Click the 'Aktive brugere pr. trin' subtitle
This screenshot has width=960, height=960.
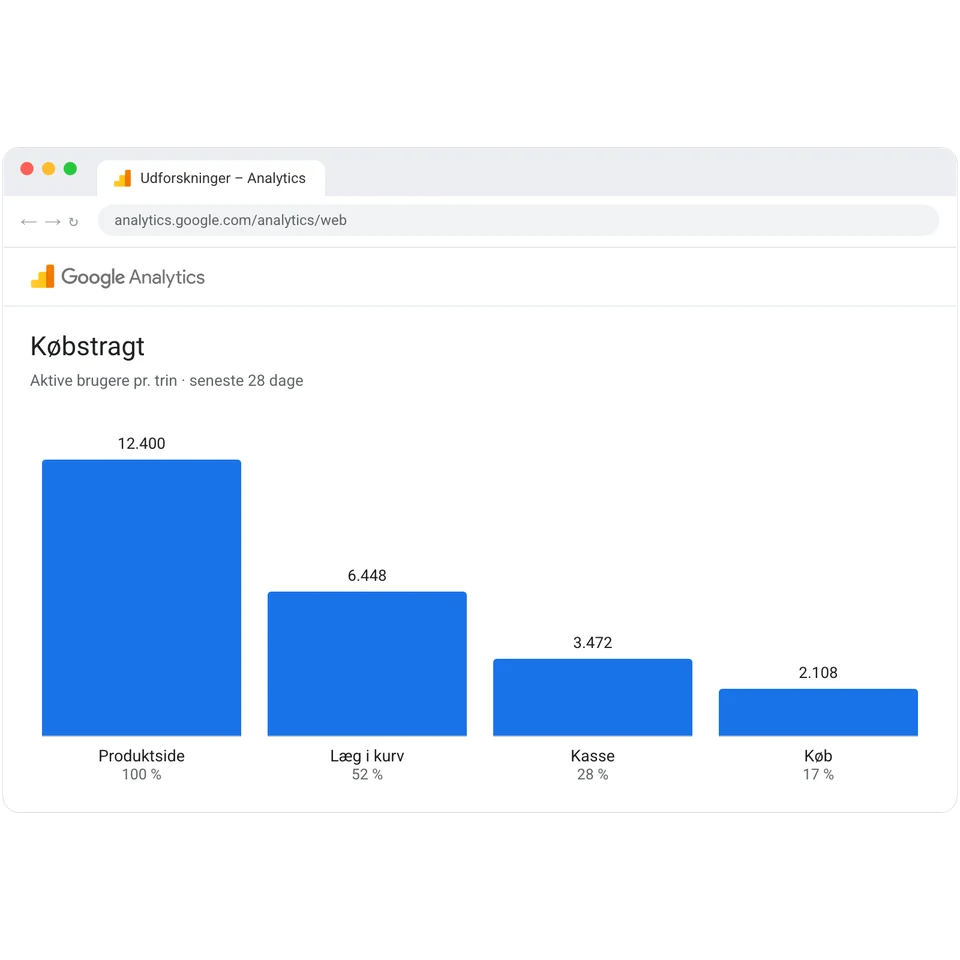coord(167,381)
